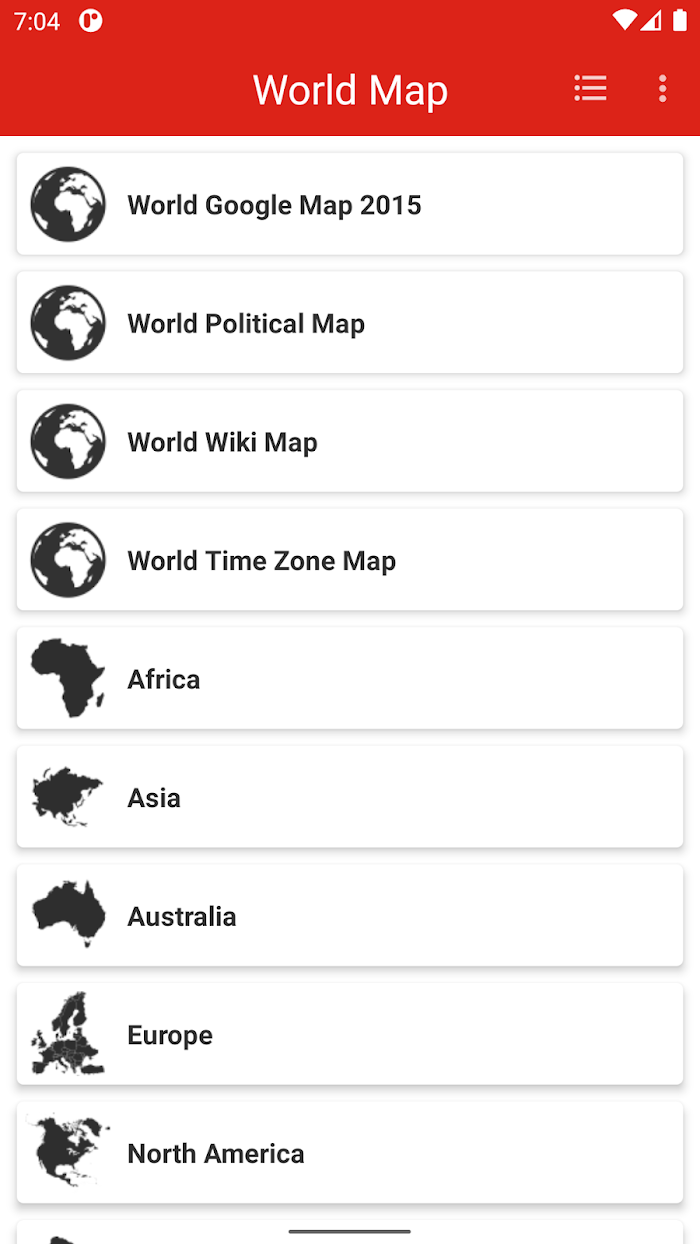
Task: Open the World Wiki Map entry
Action: coord(350,441)
